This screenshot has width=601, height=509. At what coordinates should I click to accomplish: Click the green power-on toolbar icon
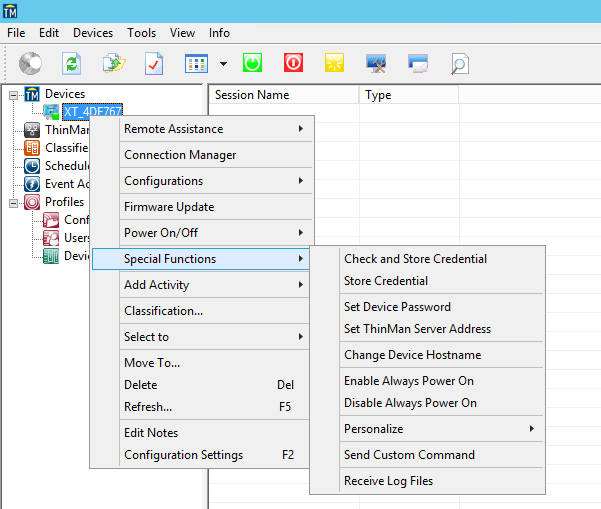(252, 63)
